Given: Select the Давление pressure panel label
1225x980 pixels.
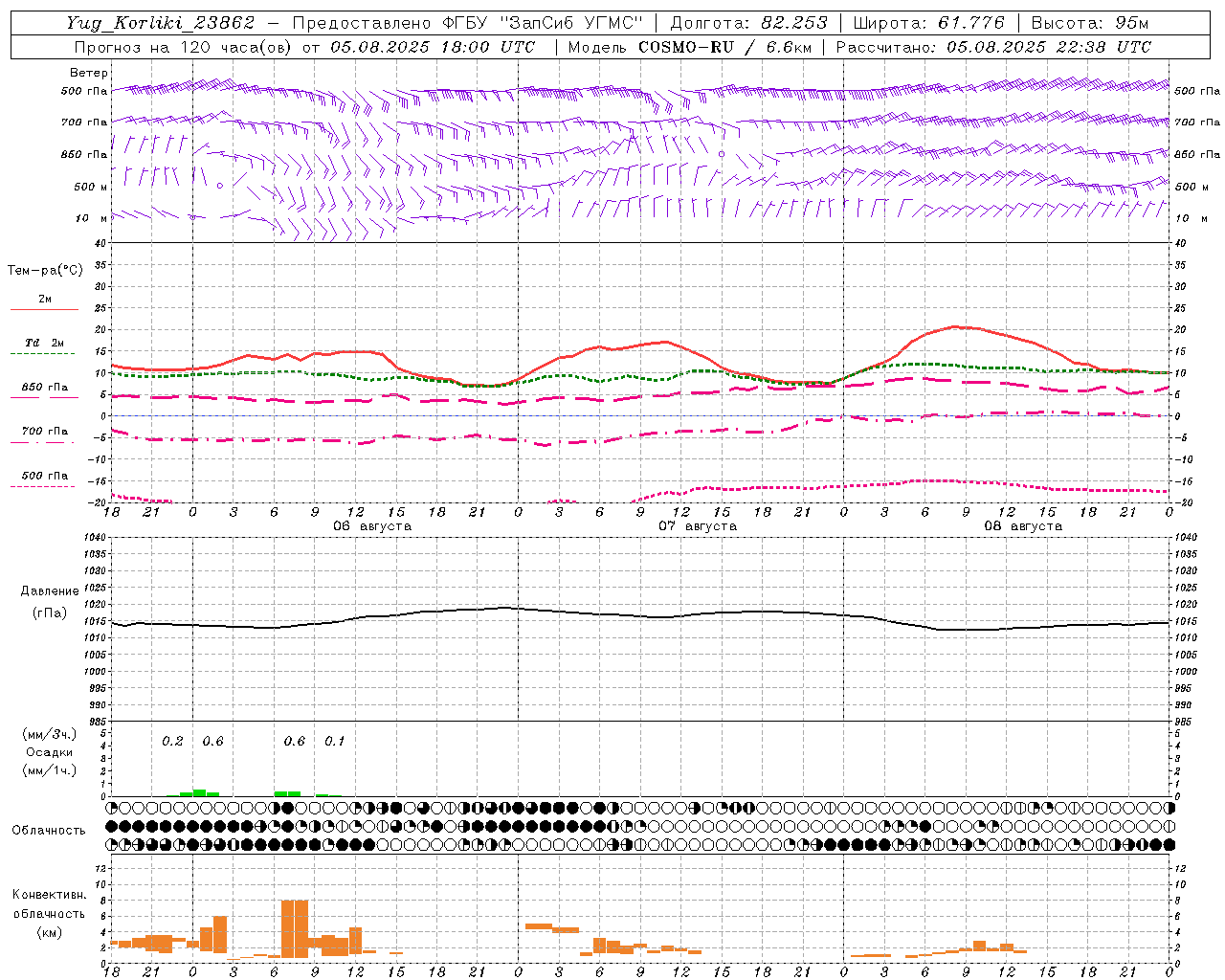Looking at the screenshot, I should click(50, 591).
